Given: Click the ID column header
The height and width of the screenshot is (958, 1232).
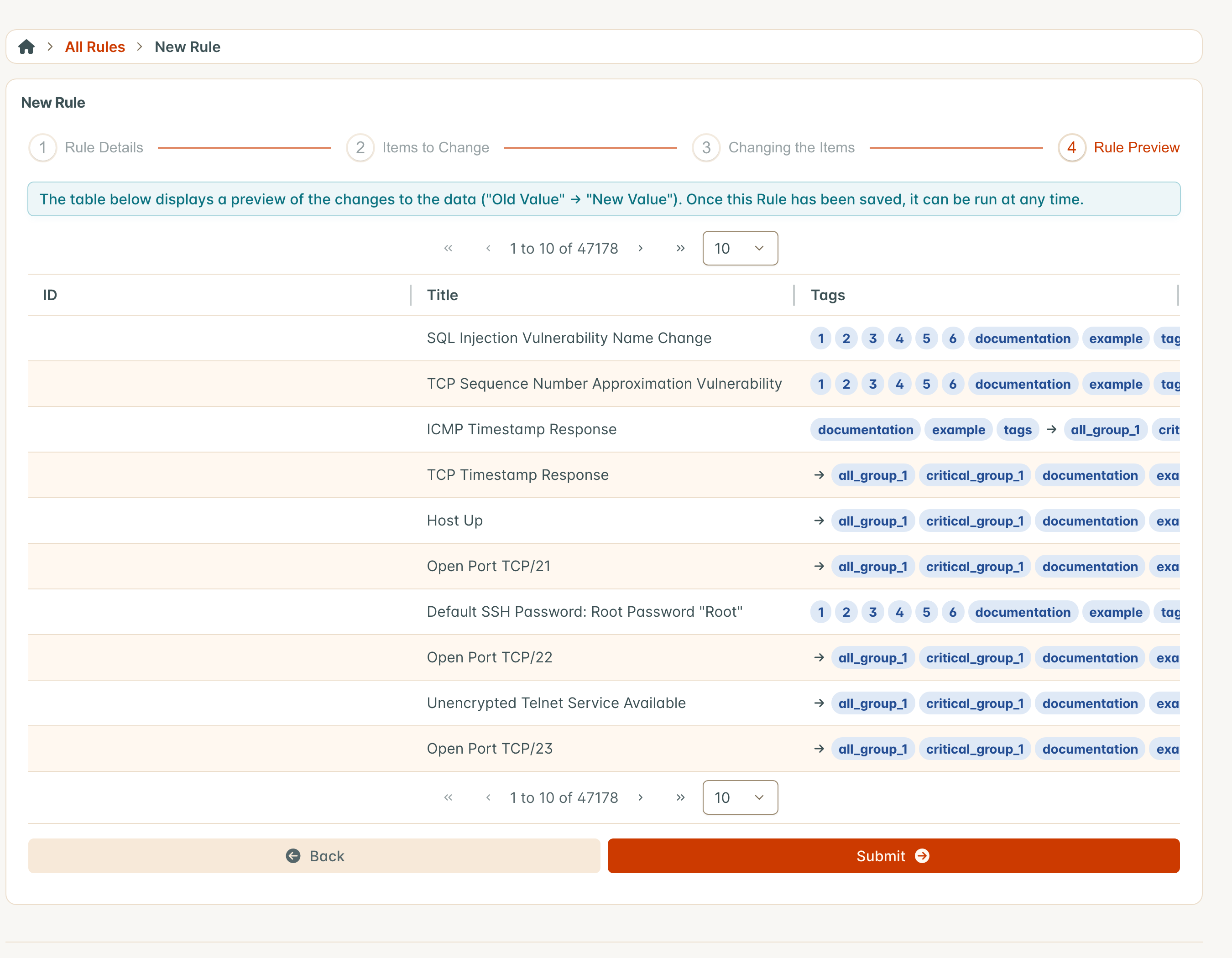Looking at the screenshot, I should [219, 295].
